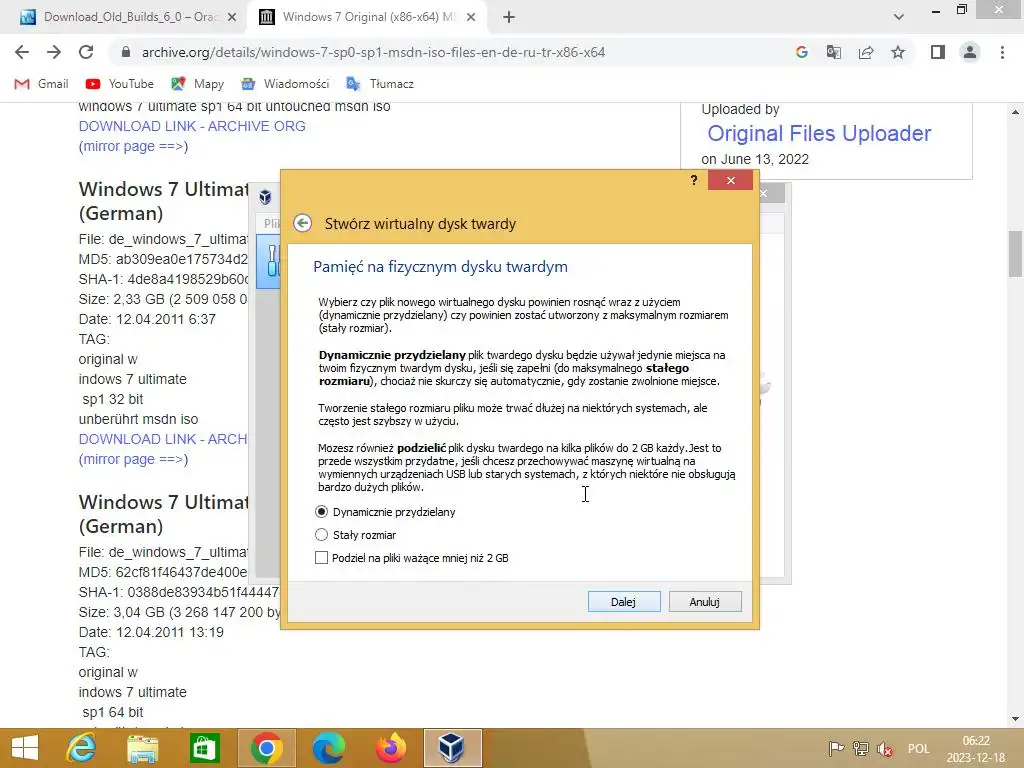Click the help question mark in the dialog

[x=694, y=180]
